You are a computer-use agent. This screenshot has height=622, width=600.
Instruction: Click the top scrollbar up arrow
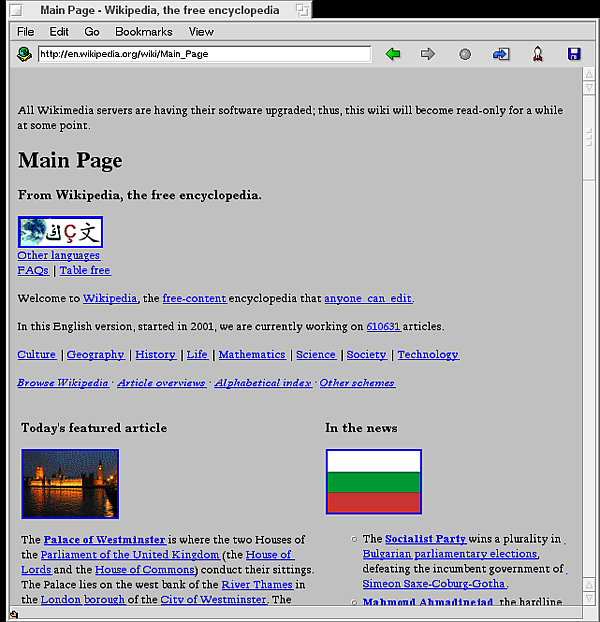[589, 74]
